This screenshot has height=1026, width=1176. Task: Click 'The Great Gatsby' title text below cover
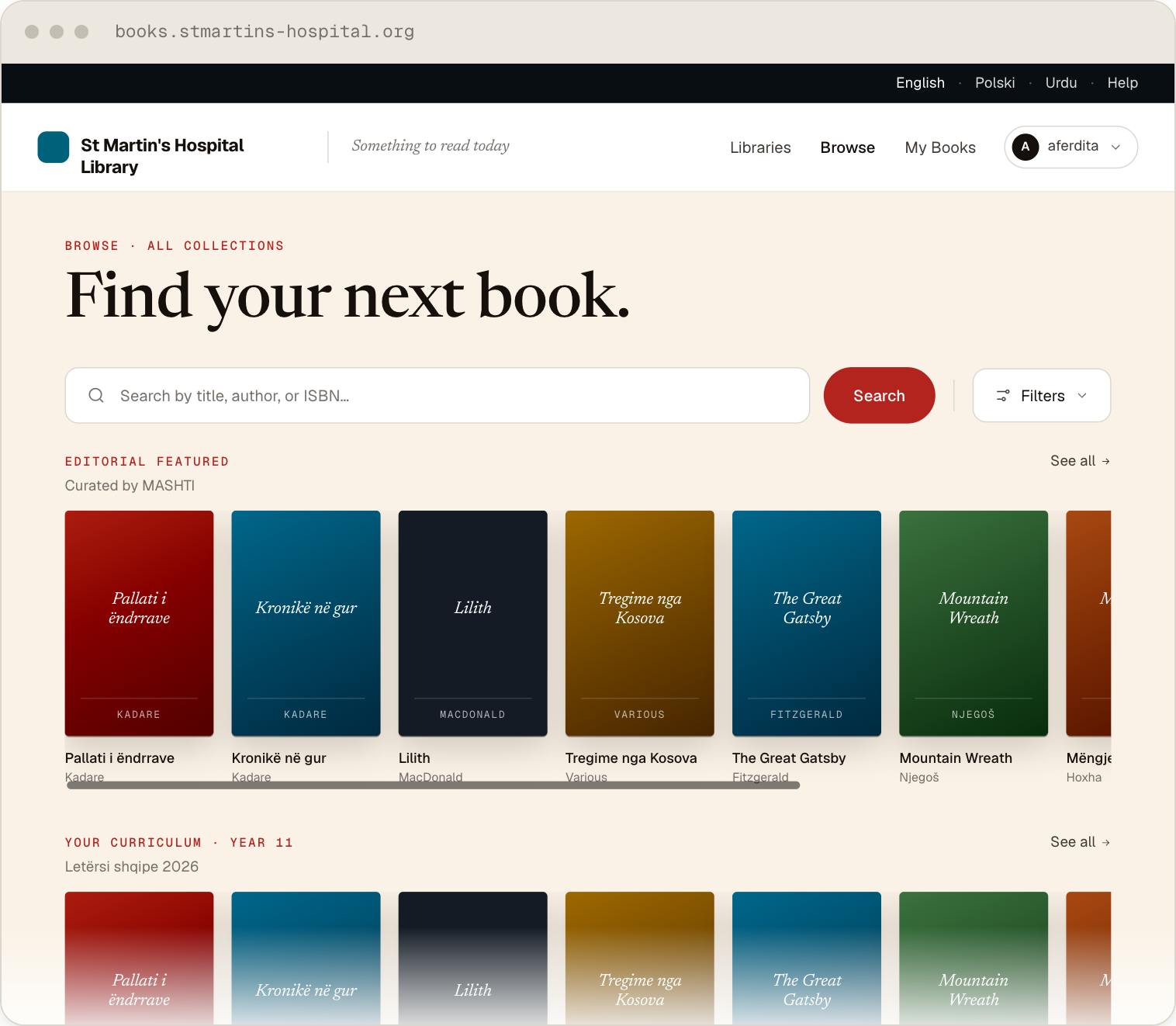(x=789, y=758)
